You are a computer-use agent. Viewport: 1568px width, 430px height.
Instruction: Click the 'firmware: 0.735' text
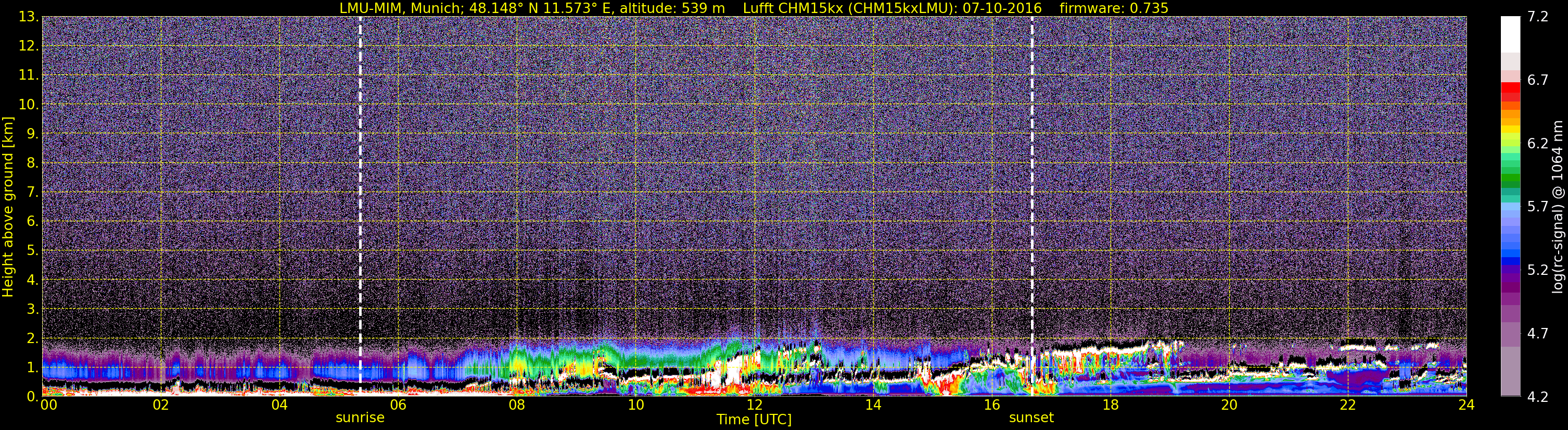[1114, 8]
